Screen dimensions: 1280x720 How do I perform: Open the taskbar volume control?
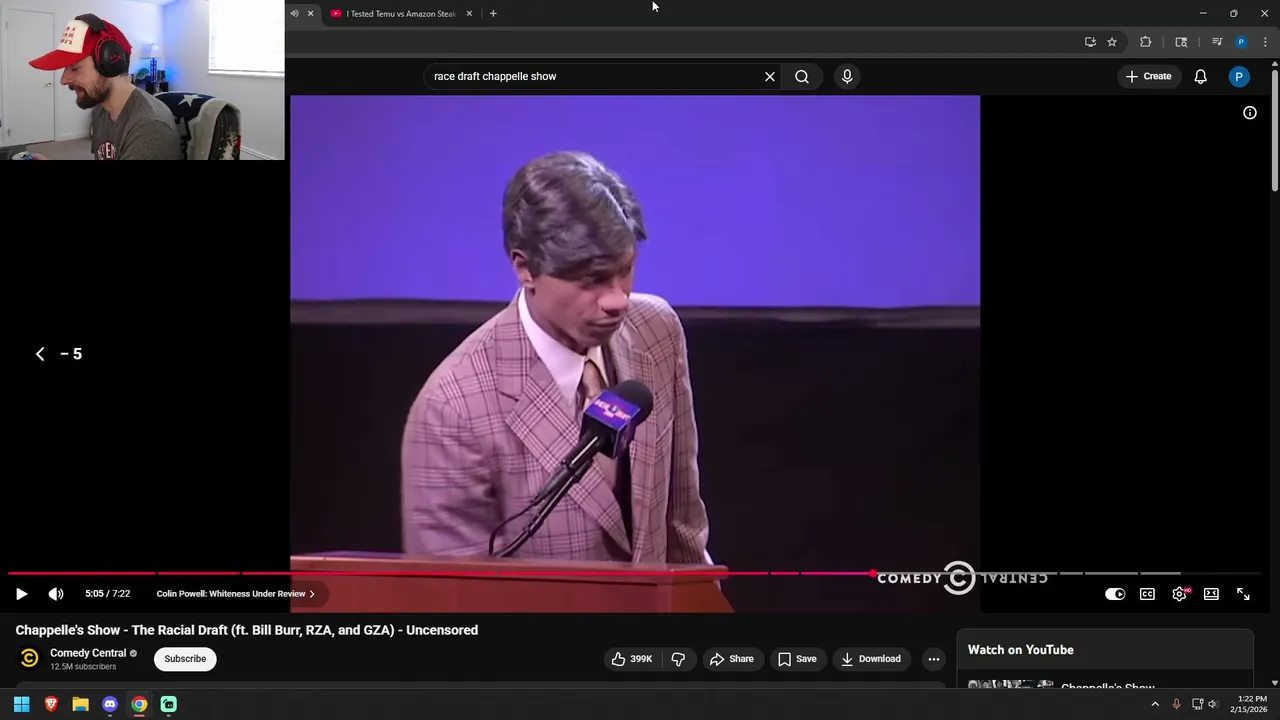[1213, 704]
